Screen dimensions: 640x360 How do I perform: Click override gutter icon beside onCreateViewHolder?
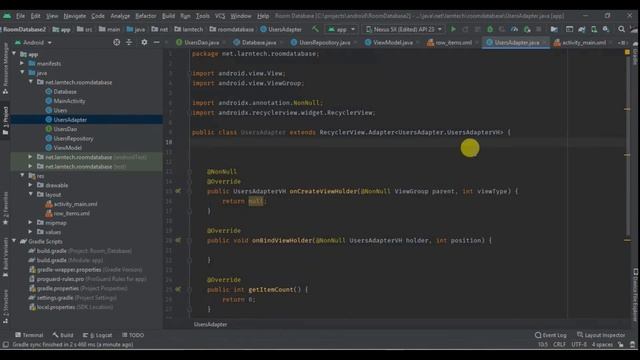point(178,191)
